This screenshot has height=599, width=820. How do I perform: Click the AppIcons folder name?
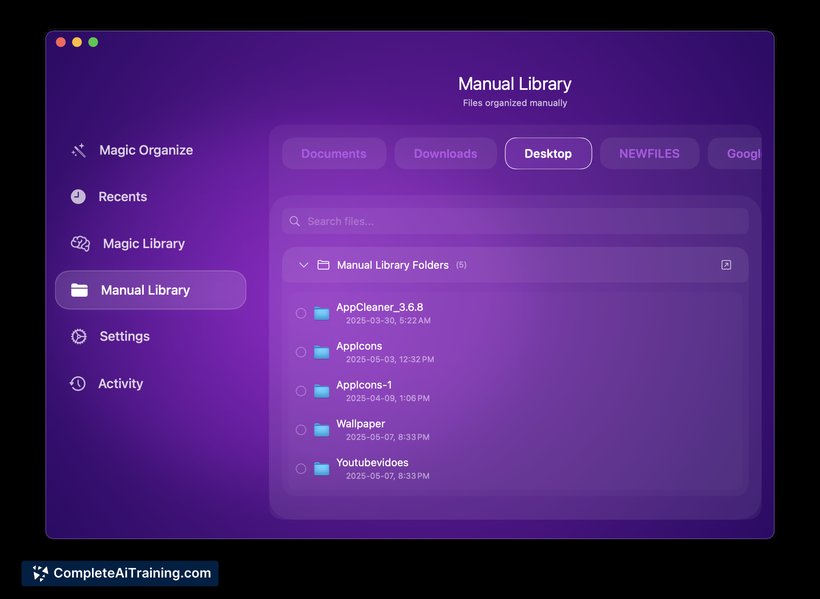[359, 346]
